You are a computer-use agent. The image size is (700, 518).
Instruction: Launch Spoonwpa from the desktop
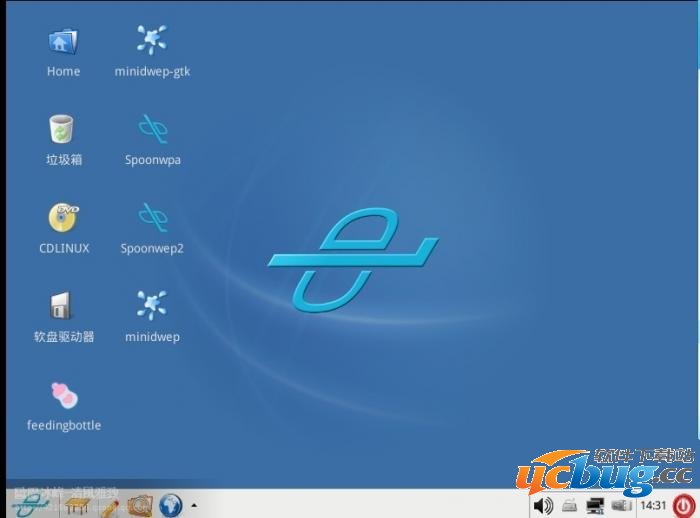click(x=152, y=129)
